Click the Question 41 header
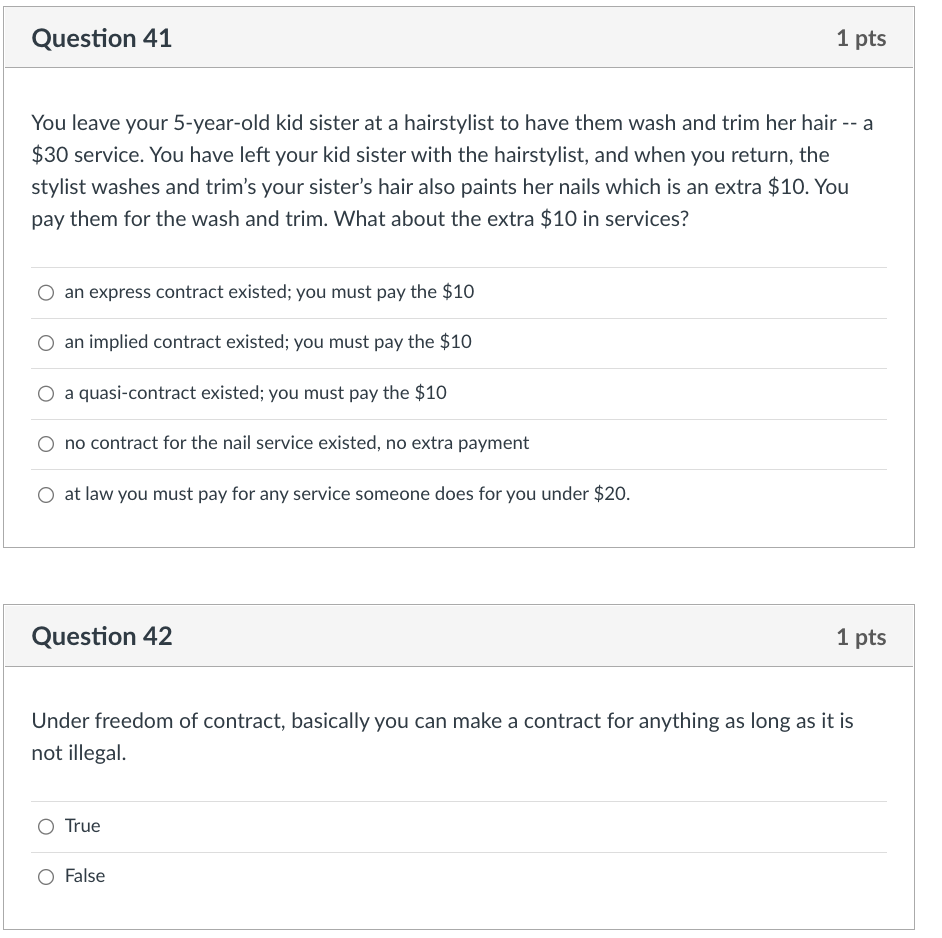Viewport: 942px width, 938px height. pos(102,38)
